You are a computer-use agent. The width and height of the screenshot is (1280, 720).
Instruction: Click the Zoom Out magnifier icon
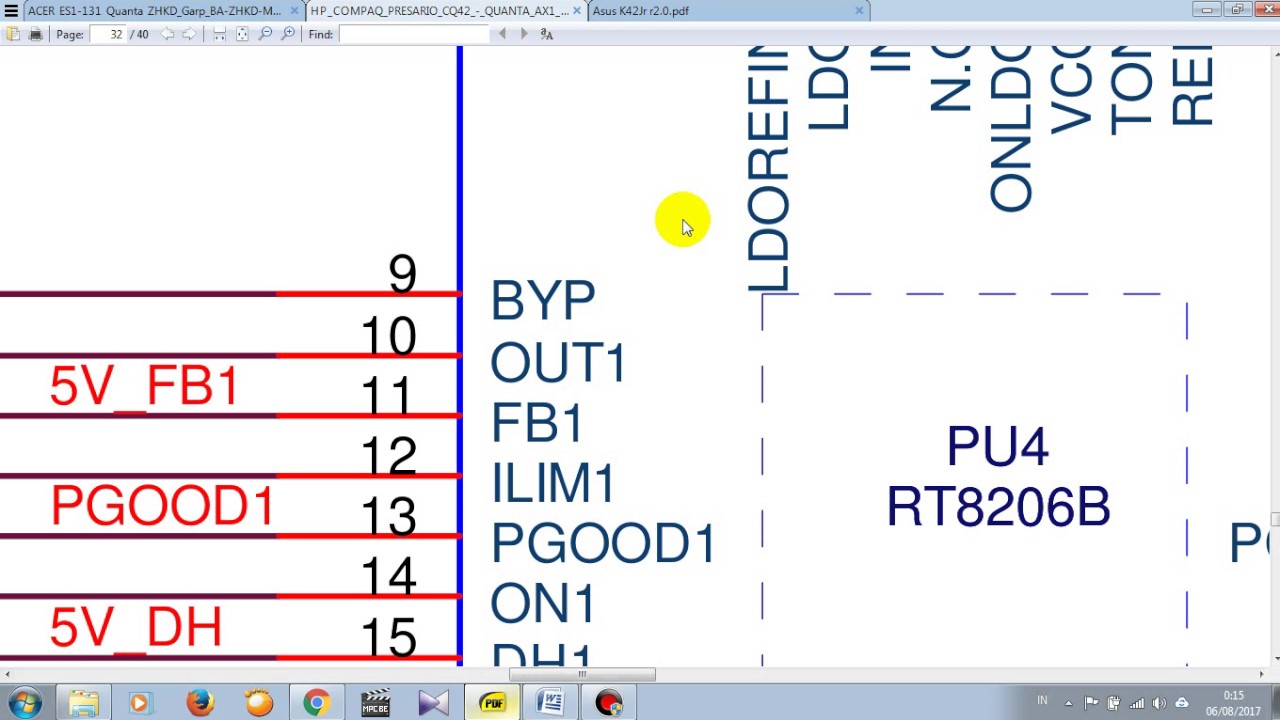(x=265, y=34)
